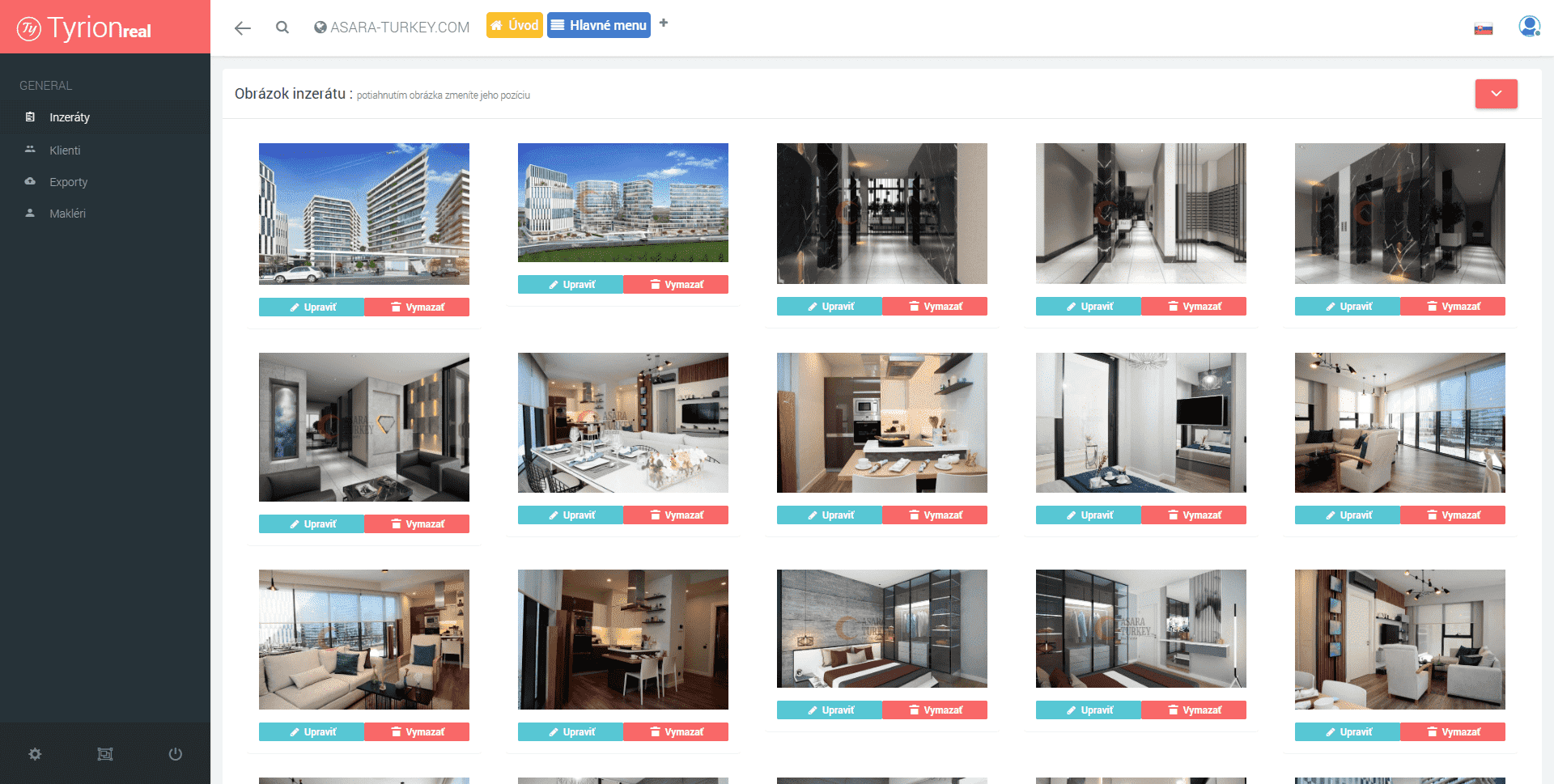This screenshot has width=1554, height=784.
Task: Click the back arrow icon in header
Action: tap(242, 28)
